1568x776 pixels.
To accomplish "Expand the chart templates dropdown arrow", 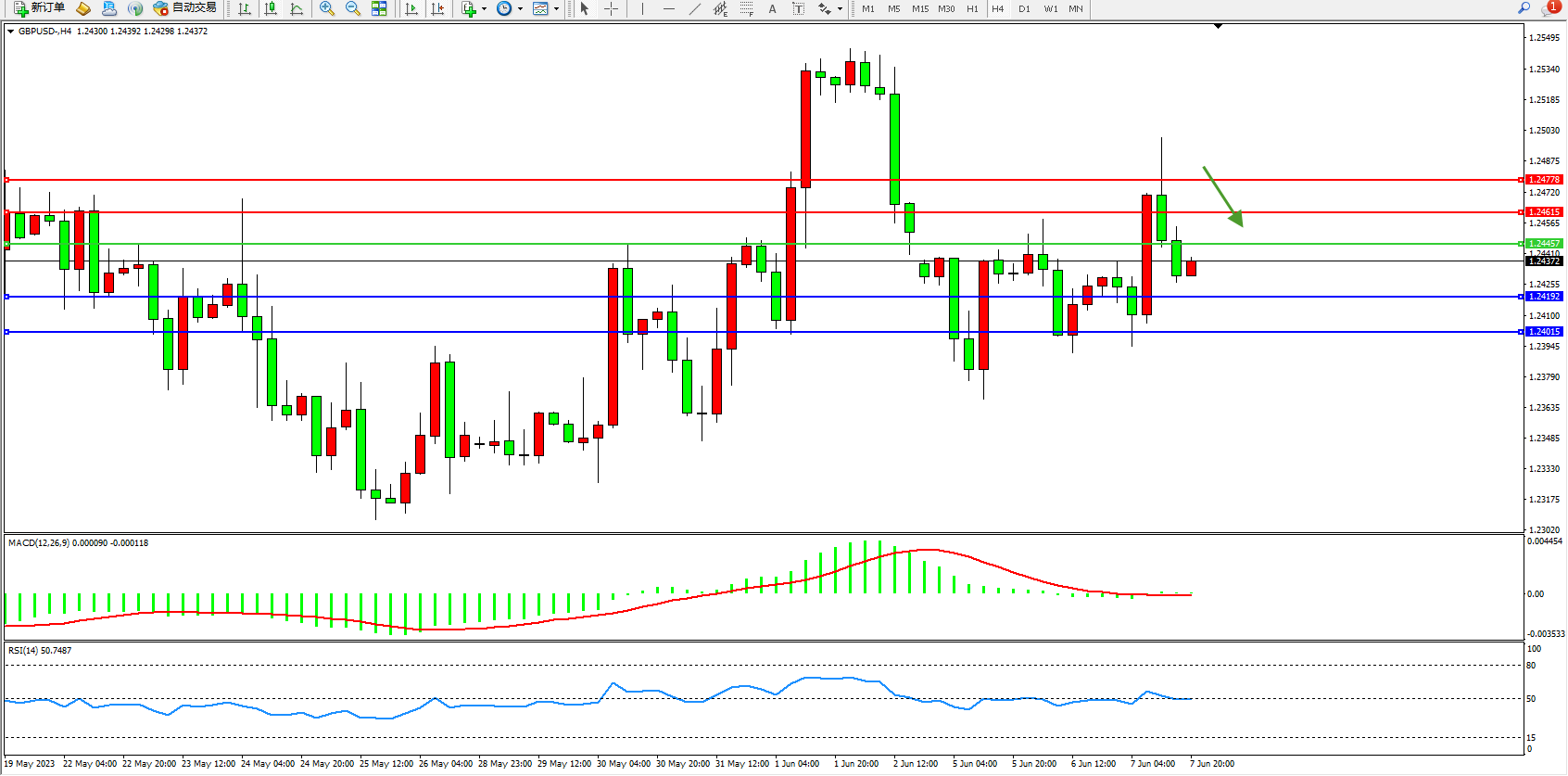I will [556, 9].
